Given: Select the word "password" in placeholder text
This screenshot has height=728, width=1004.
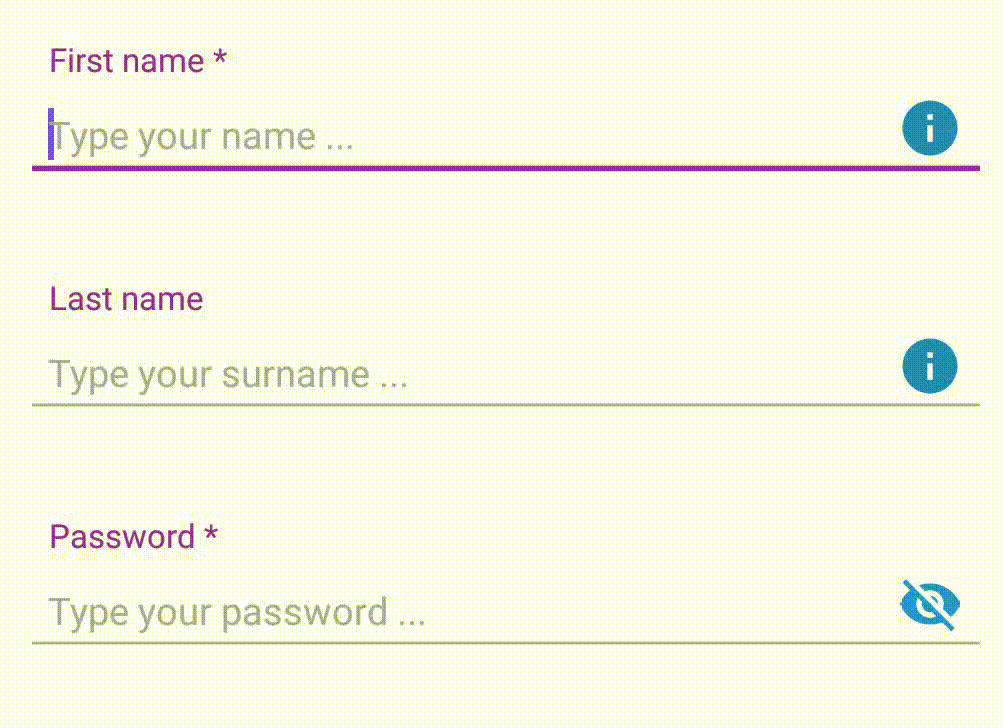Looking at the screenshot, I should click(x=305, y=614).
